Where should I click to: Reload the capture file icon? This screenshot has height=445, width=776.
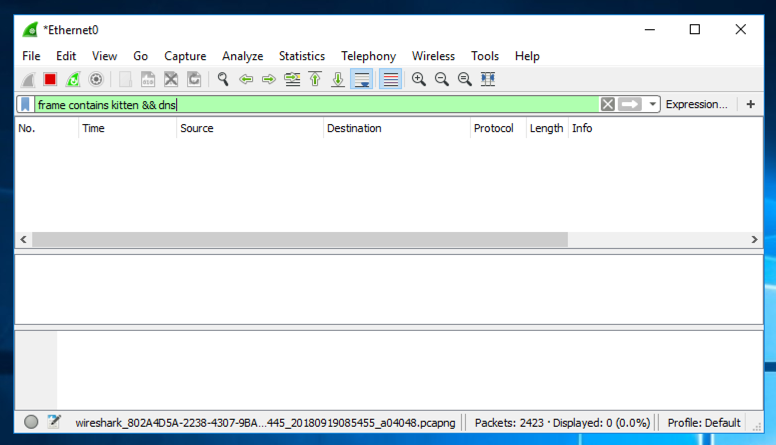194,79
